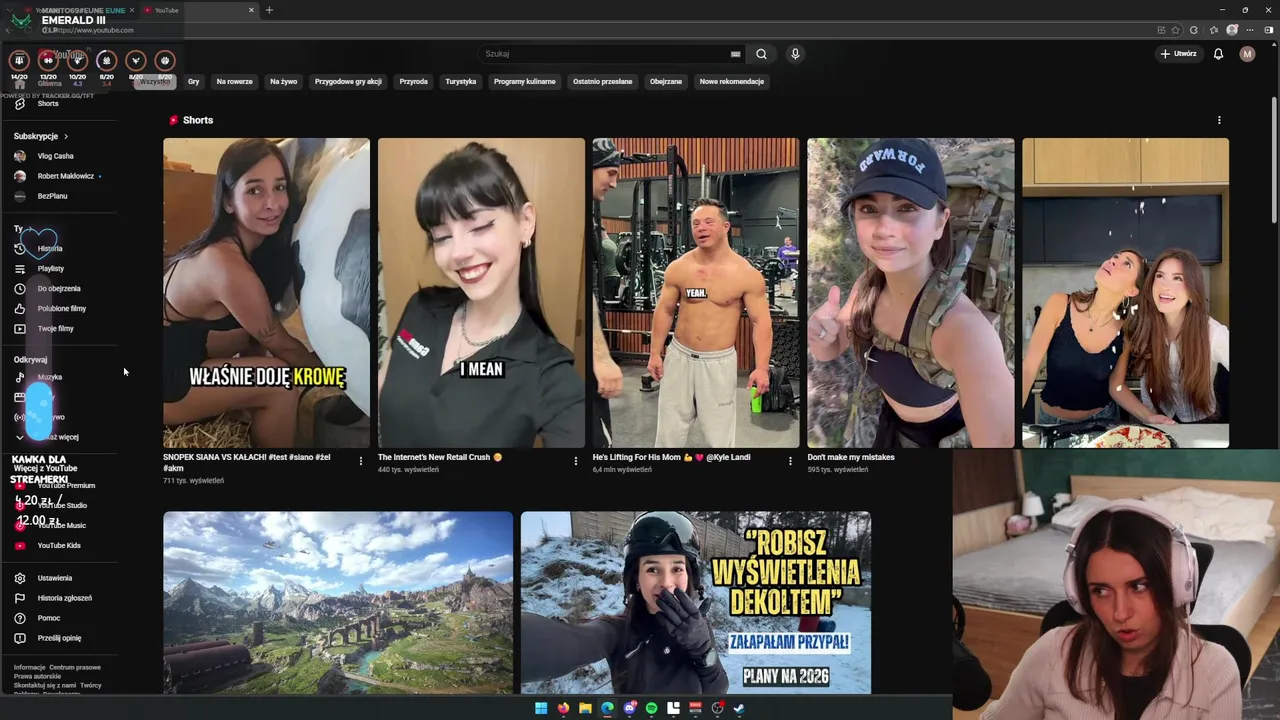Select the Nowe rekomendacje chip
Viewport: 1280px width, 720px height.
(732, 82)
